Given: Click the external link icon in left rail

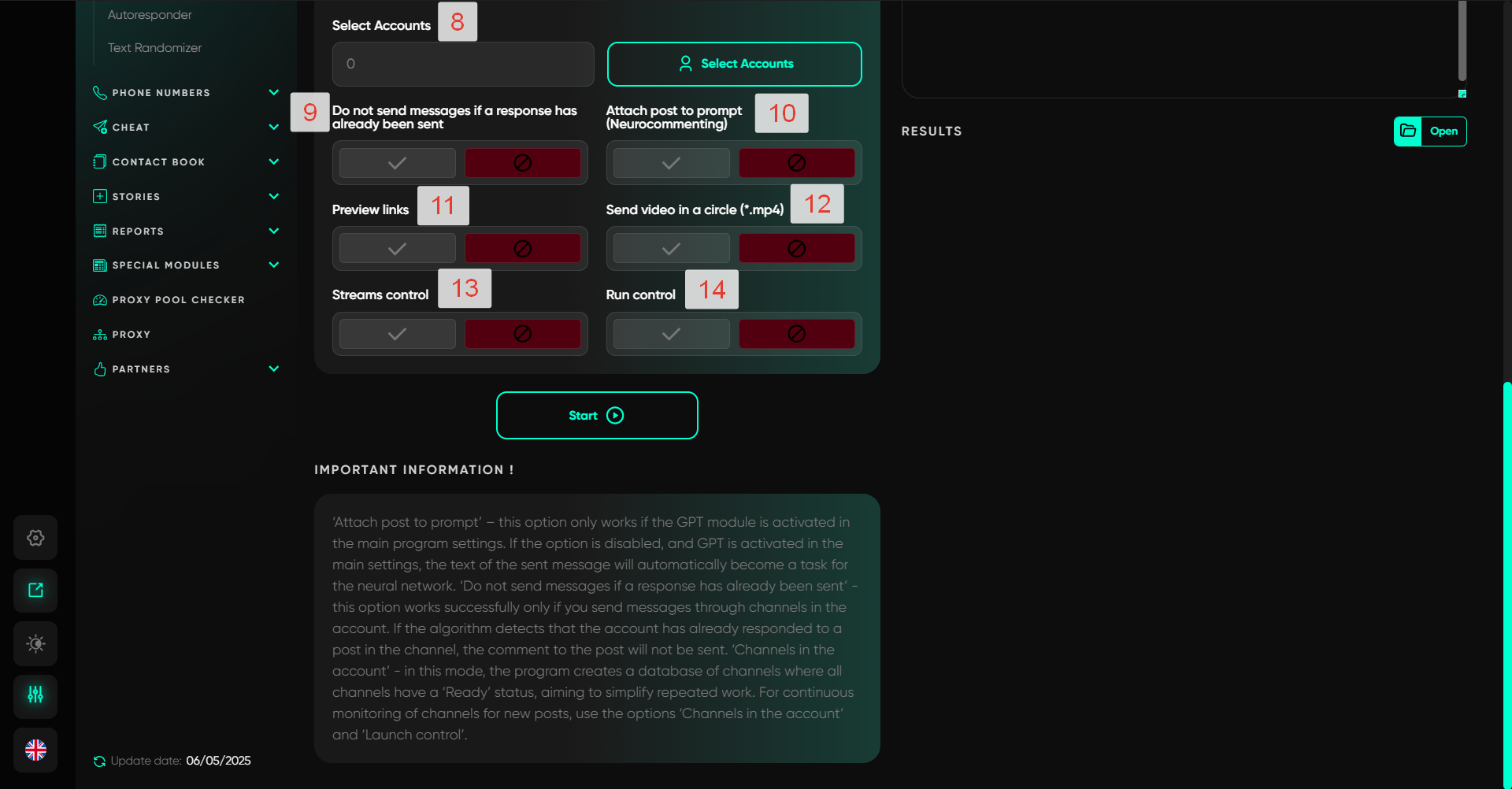Looking at the screenshot, I should 35,591.
